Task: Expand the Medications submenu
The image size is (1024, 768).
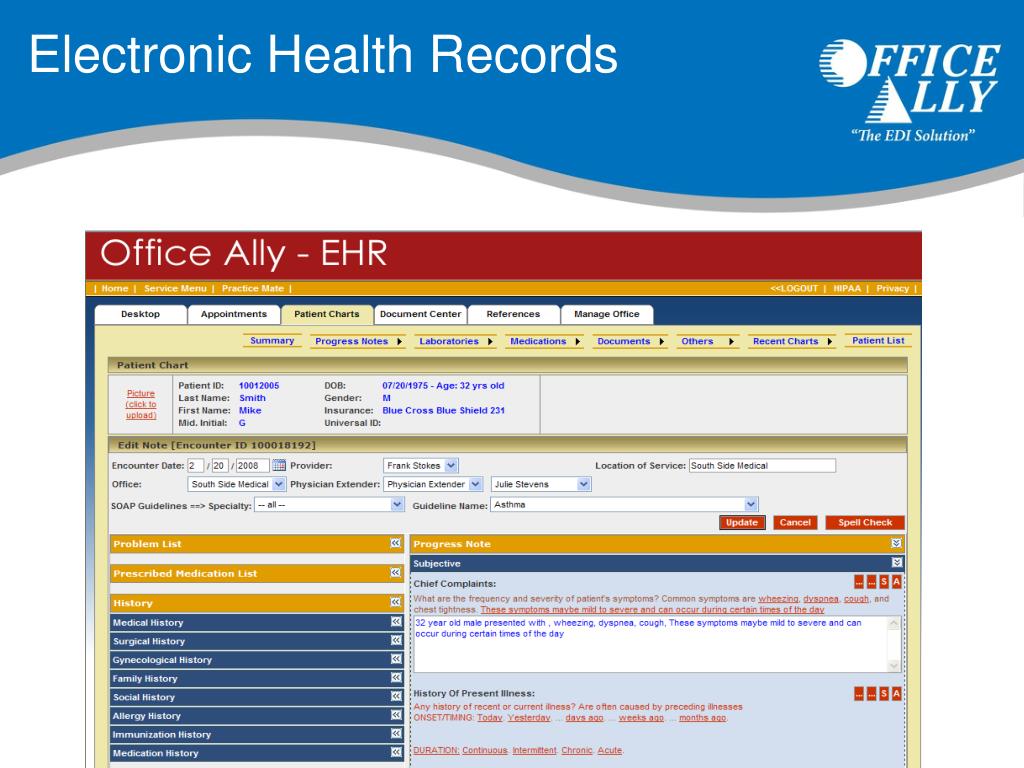Action: click(x=577, y=342)
